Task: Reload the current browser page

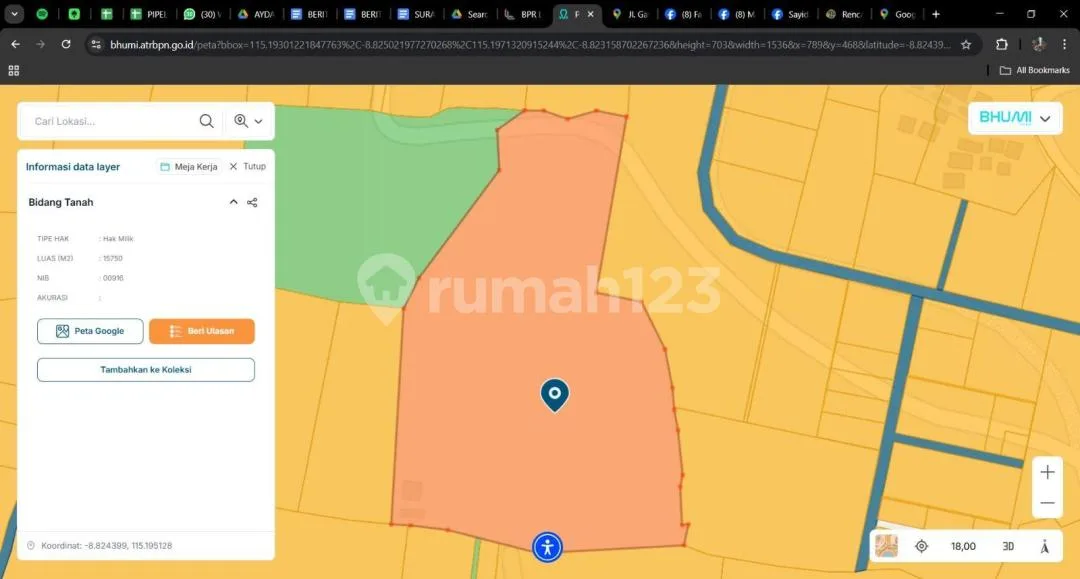Action: click(x=66, y=44)
